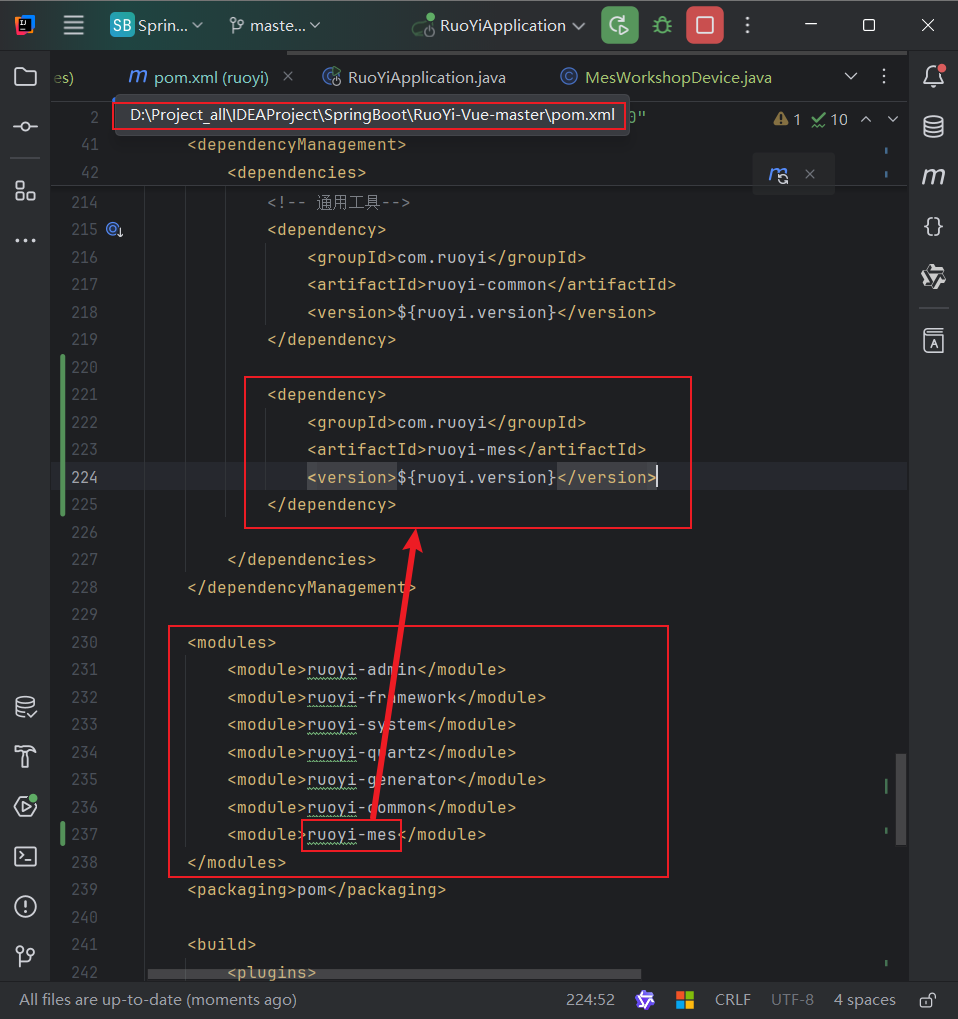The image size is (958, 1019).
Task: Open the database changes tool window on left sidebar
Action: click(x=25, y=707)
